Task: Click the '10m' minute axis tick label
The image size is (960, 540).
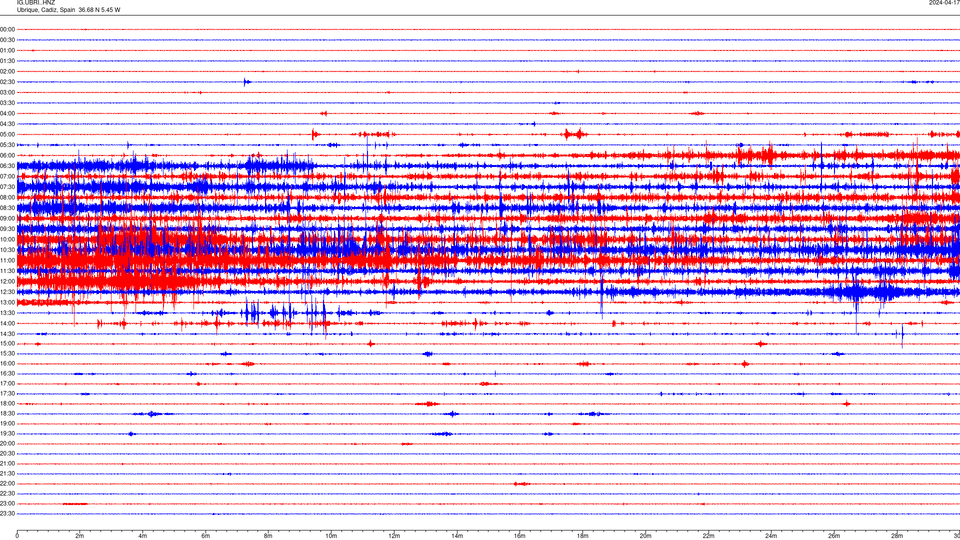Action: [331, 536]
